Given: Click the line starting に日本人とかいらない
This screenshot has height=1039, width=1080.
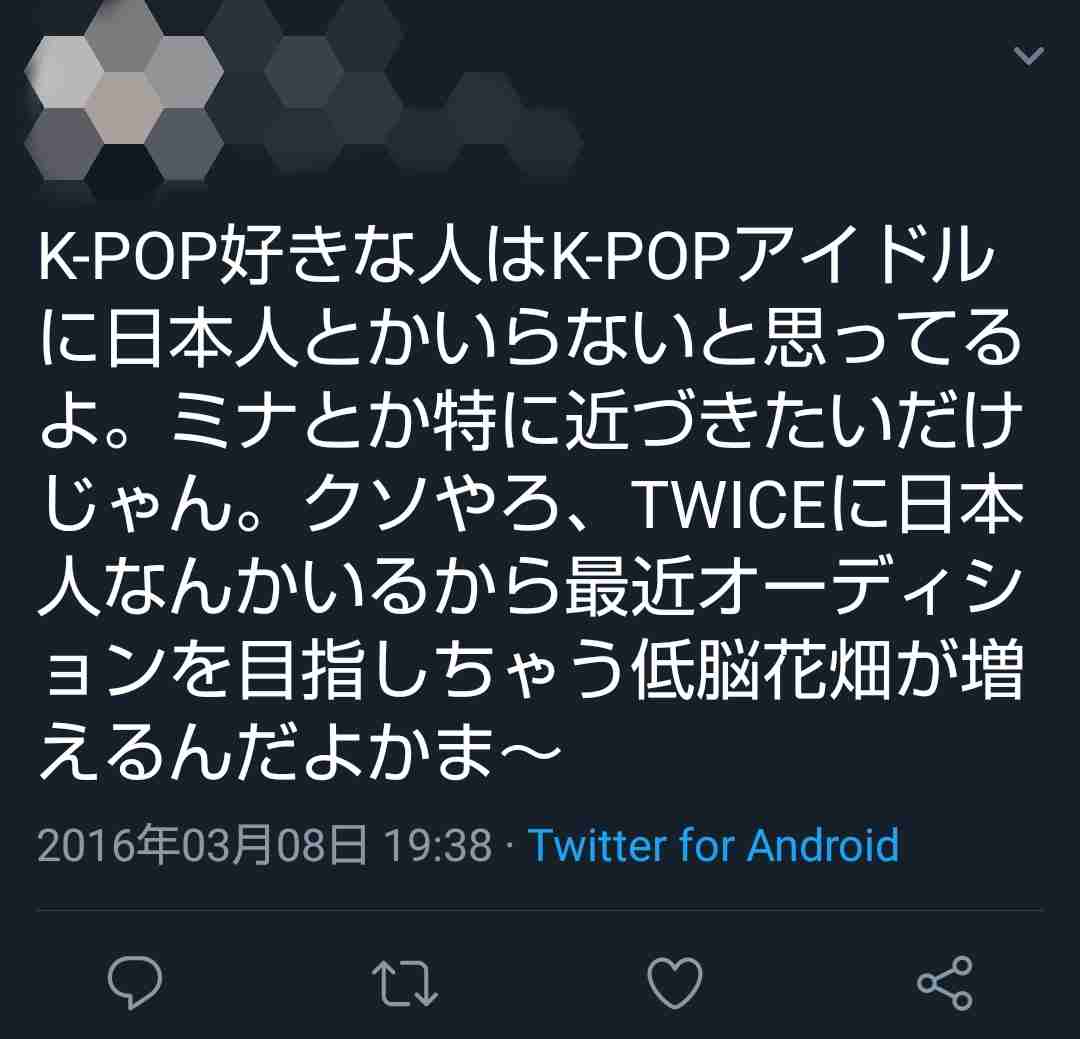Looking at the screenshot, I should pos(530,338).
